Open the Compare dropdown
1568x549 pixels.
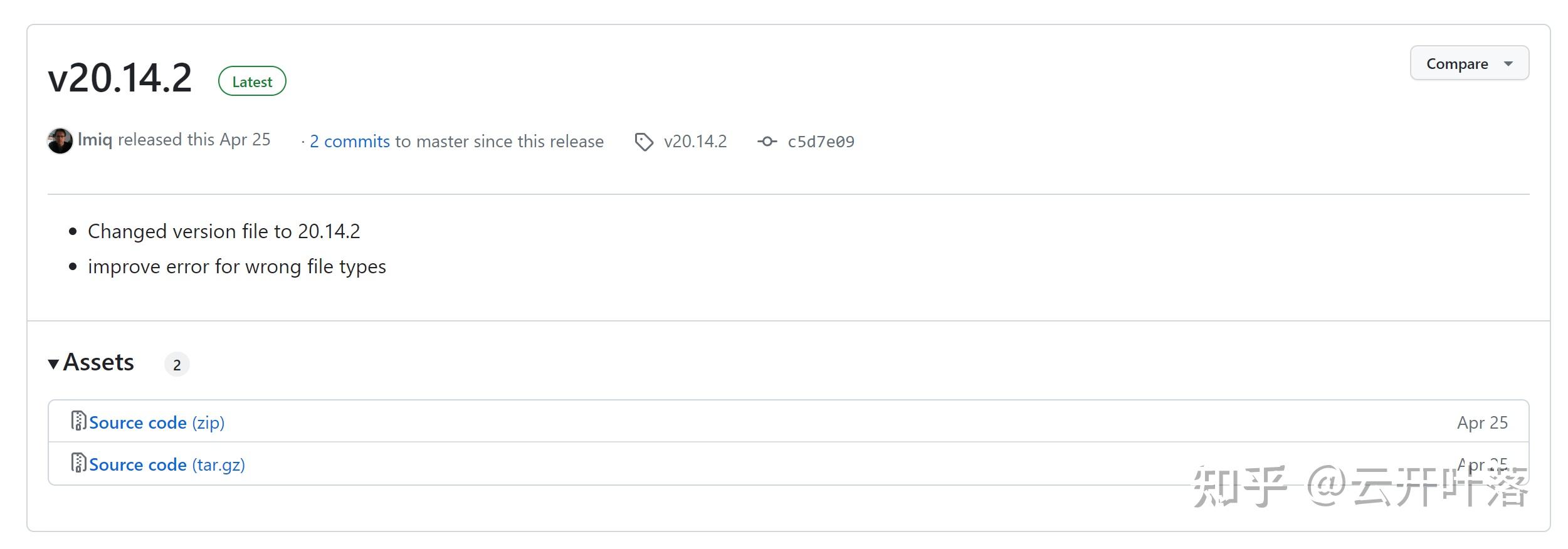[x=1469, y=63]
